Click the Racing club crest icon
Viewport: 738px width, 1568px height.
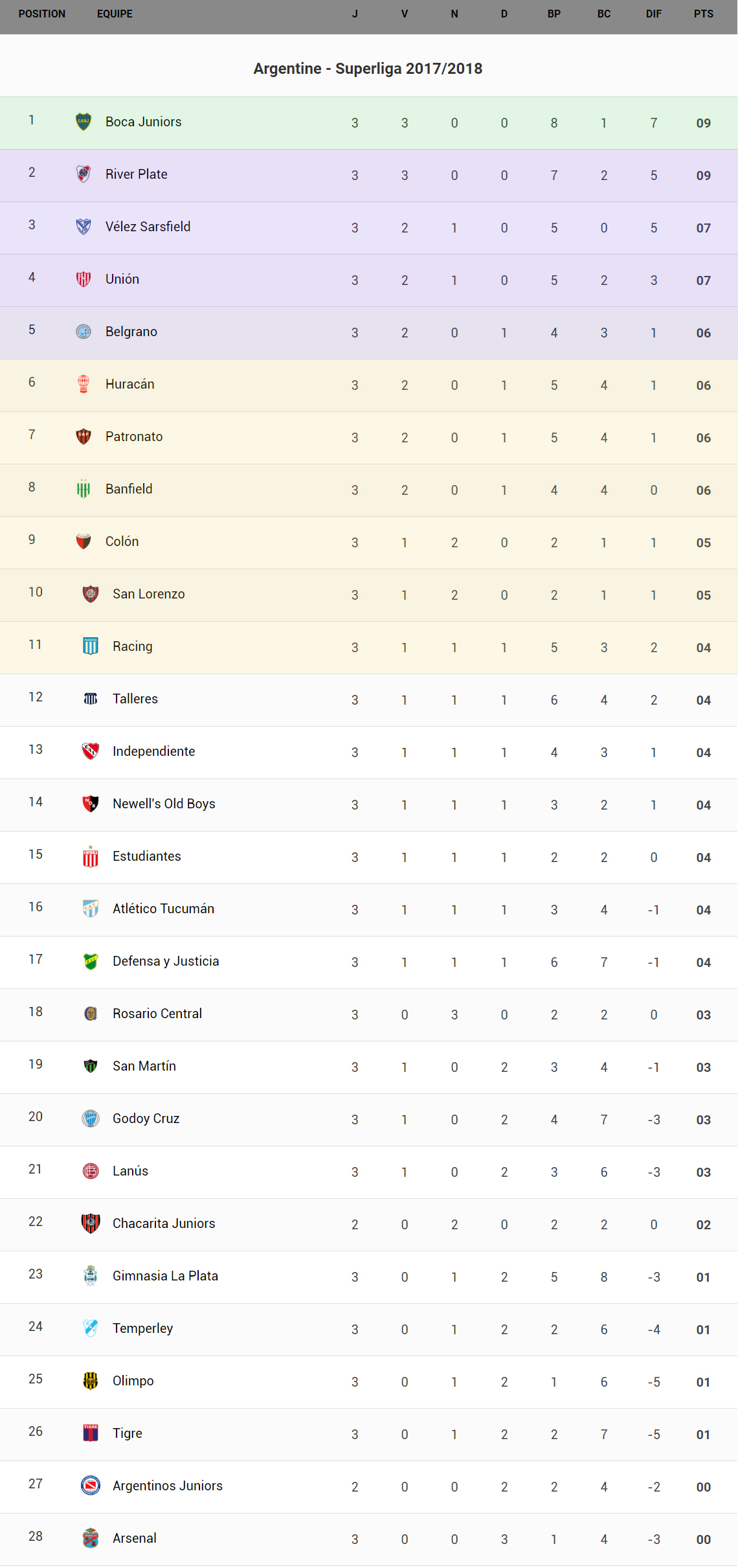point(91,646)
